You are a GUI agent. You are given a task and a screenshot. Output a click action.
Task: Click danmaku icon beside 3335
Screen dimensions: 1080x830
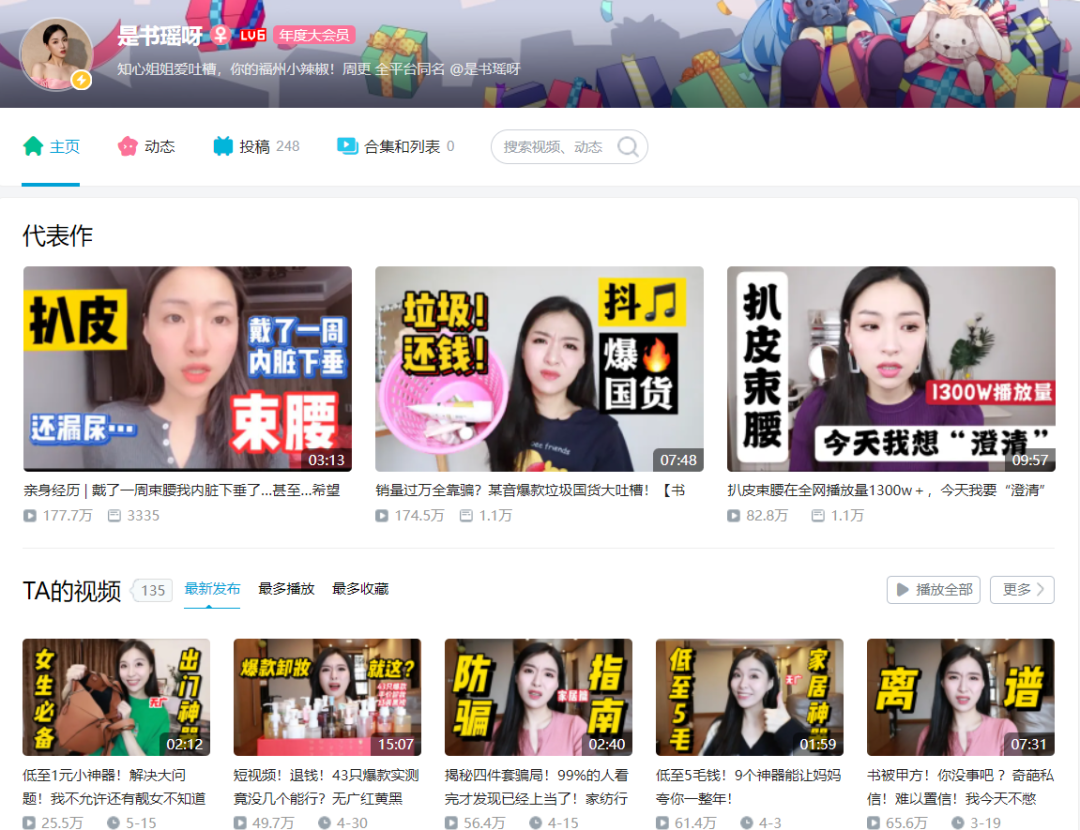tap(114, 515)
